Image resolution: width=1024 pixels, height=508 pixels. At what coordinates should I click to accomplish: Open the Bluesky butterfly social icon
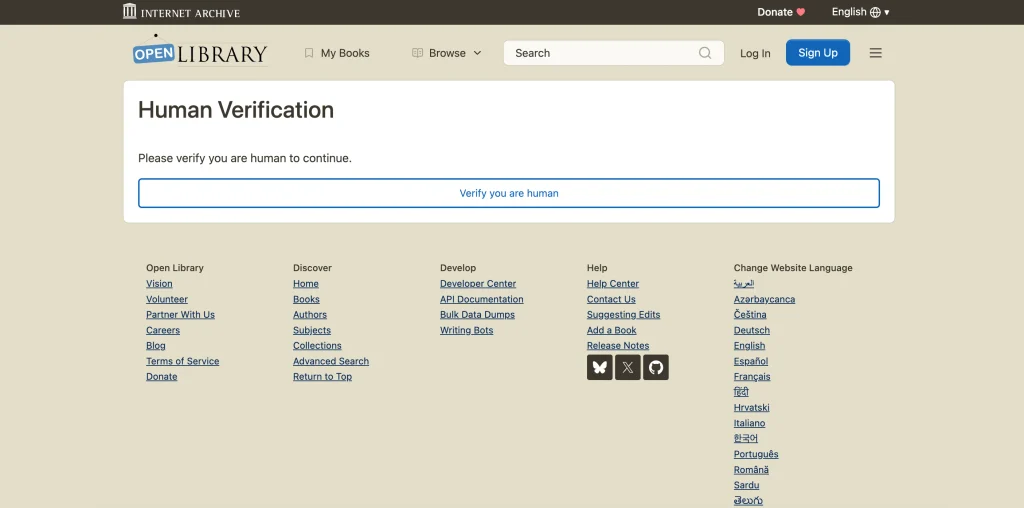coord(600,368)
